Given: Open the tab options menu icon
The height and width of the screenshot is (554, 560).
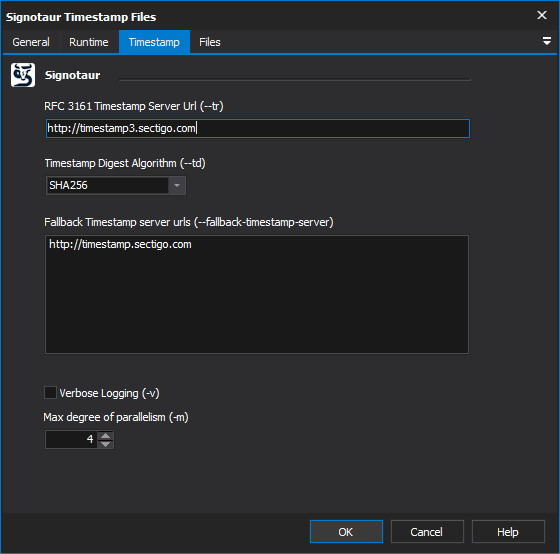Looking at the screenshot, I should pyautogui.click(x=547, y=41).
